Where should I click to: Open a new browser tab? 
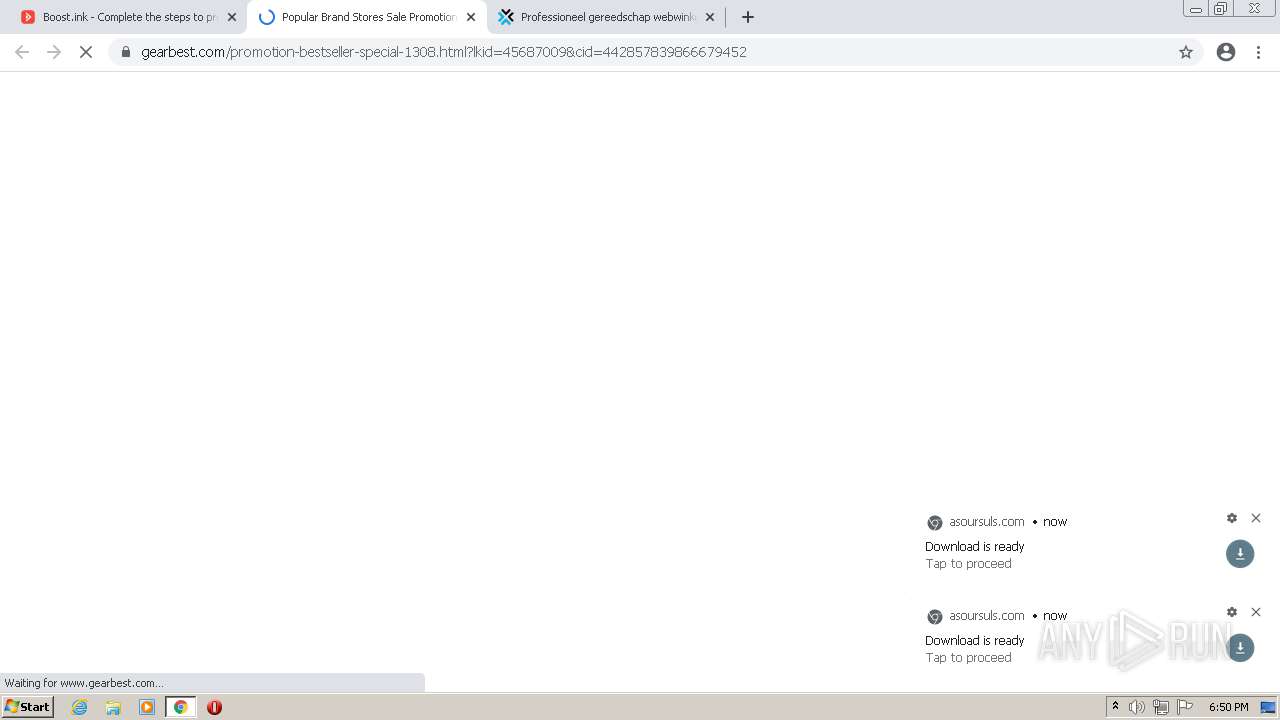(748, 17)
